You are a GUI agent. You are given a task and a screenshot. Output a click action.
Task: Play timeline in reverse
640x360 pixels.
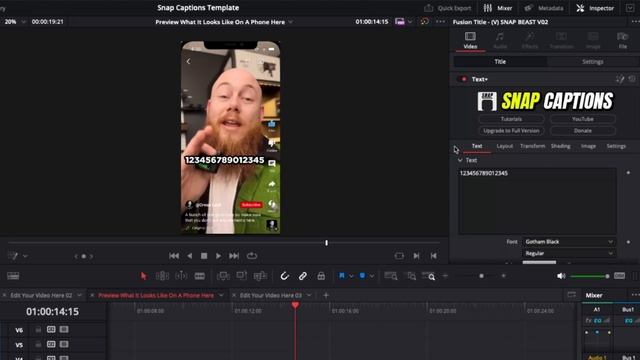coord(189,256)
